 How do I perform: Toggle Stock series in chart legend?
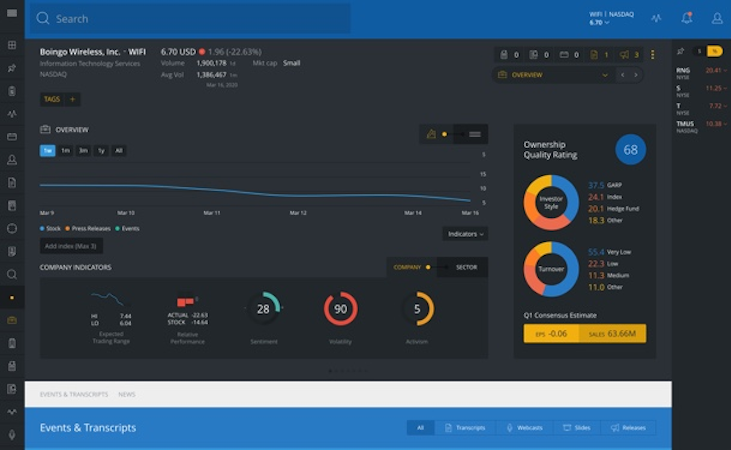[x=50, y=228]
